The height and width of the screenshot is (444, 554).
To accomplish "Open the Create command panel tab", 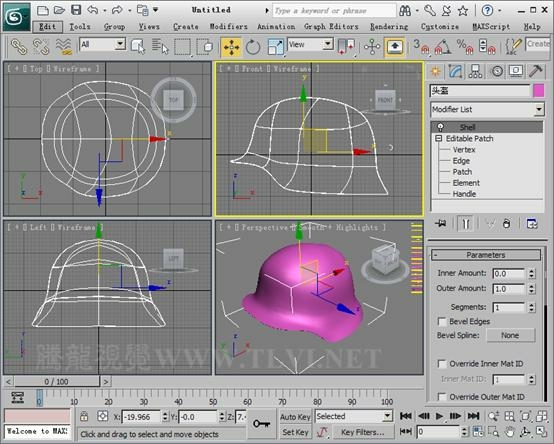I will (435, 71).
